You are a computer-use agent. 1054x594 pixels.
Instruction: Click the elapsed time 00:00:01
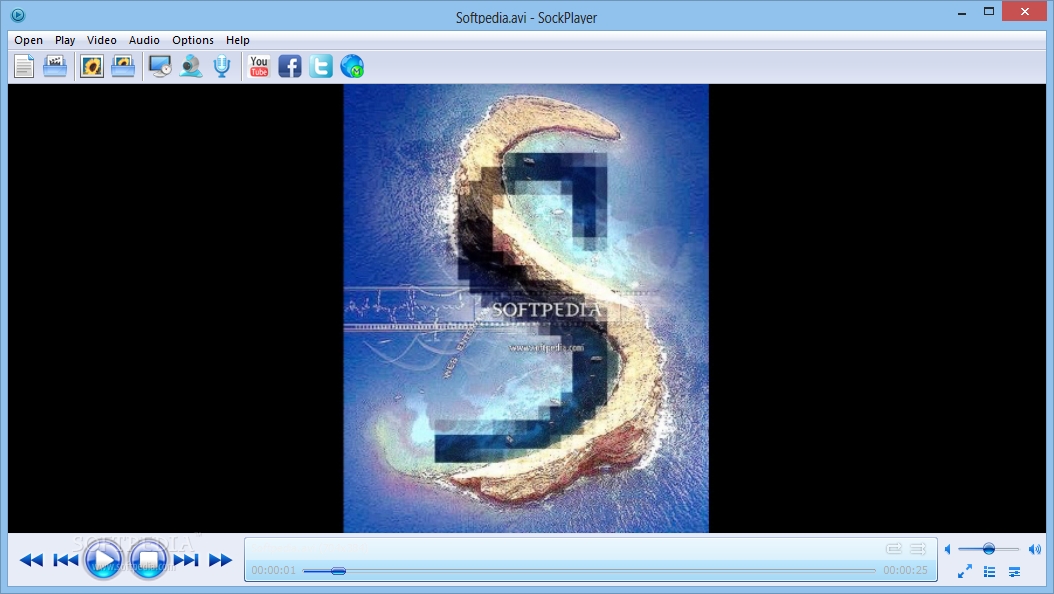click(274, 570)
